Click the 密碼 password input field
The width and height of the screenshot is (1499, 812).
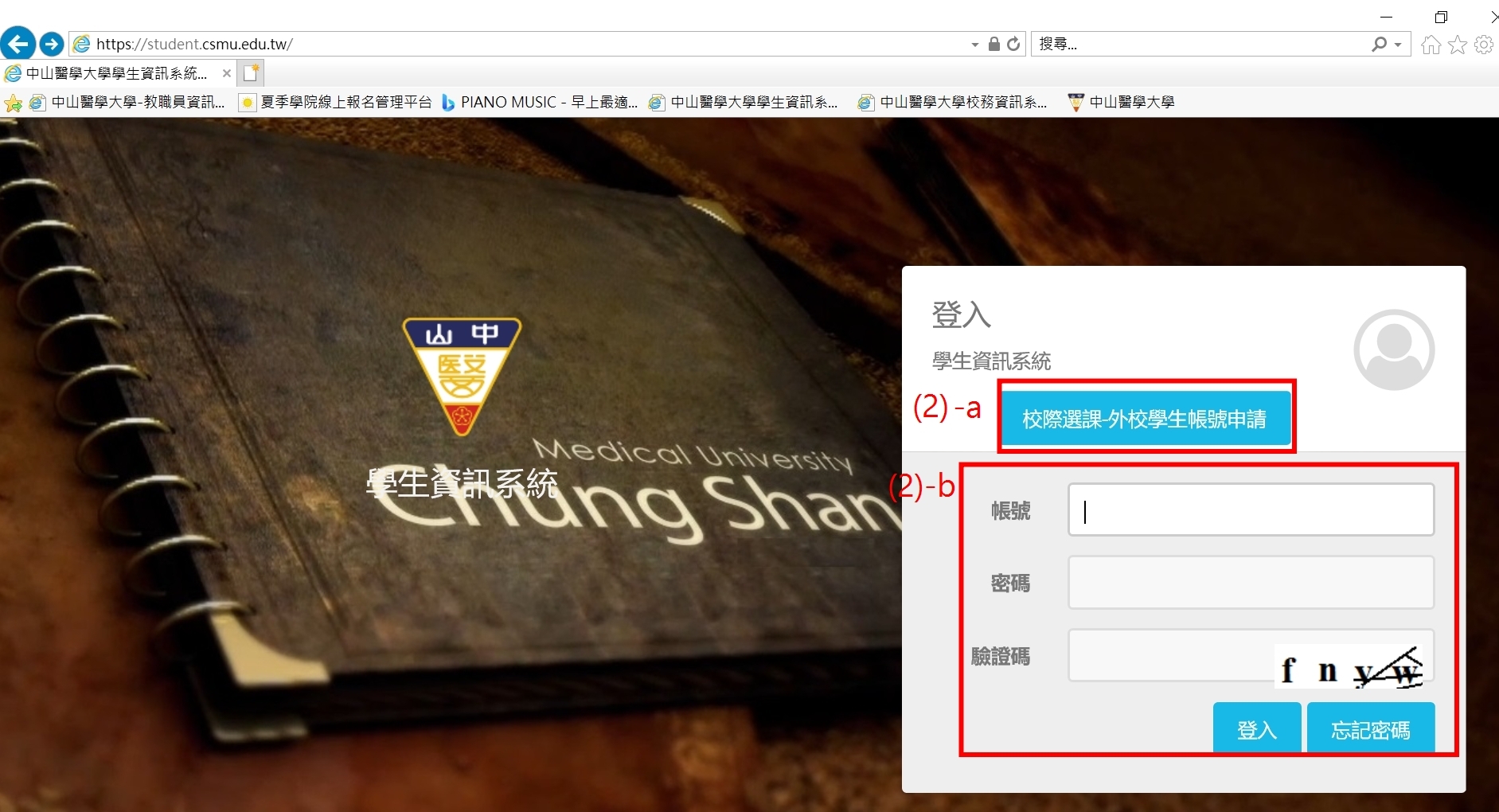[1251, 583]
